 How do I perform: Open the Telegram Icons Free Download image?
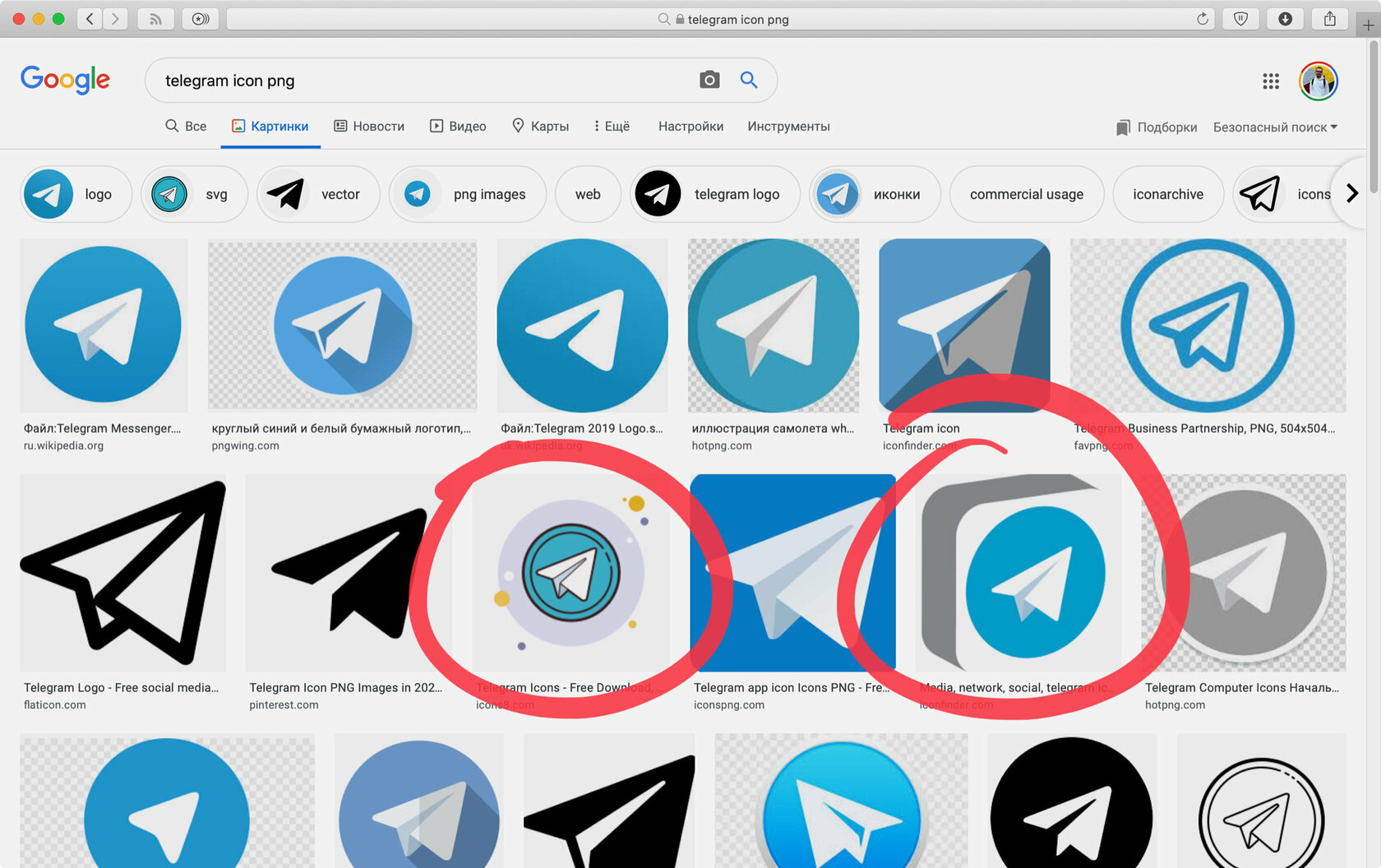click(570, 573)
